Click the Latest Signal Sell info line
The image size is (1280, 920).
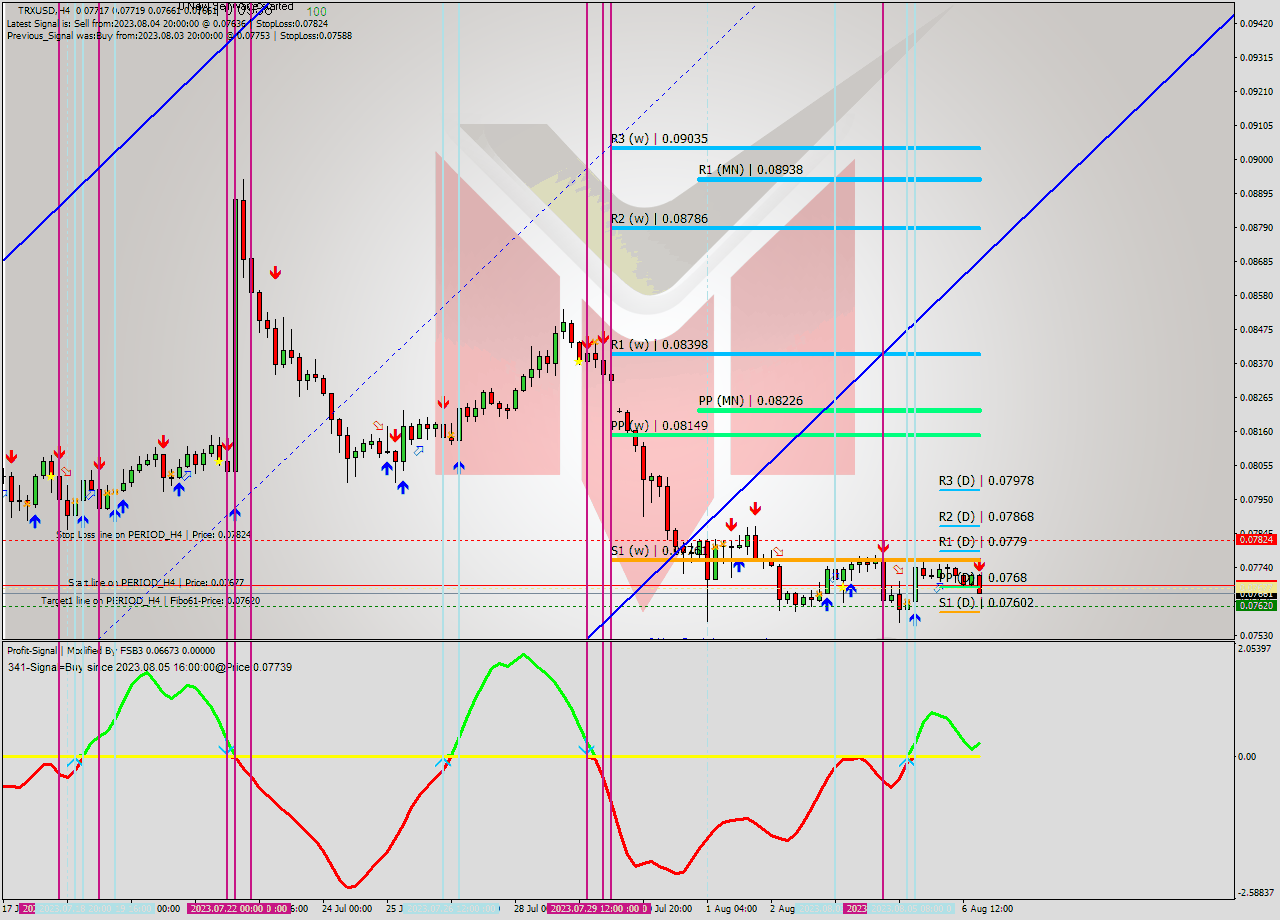167,23
